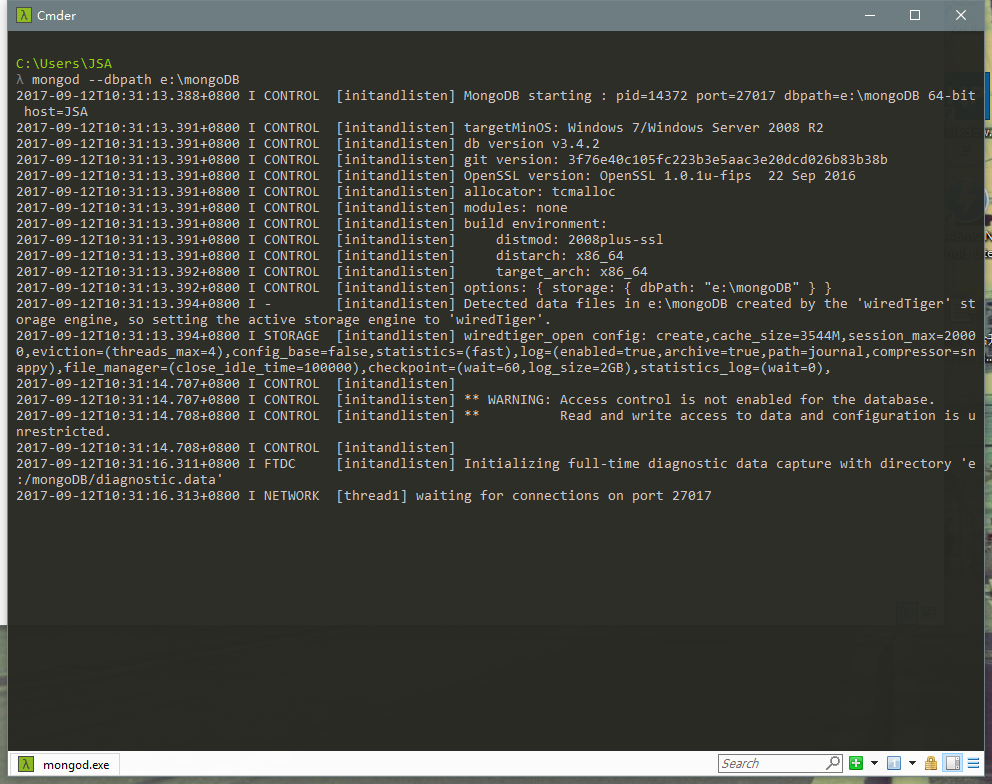Click 'distarch: x86_64' log text
Screen dimensions: 992x784
point(559,256)
